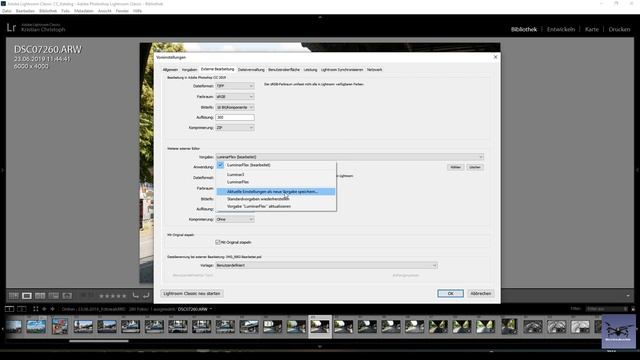Click the OK button
Screen dimensions: 640x360
[450, 293]
